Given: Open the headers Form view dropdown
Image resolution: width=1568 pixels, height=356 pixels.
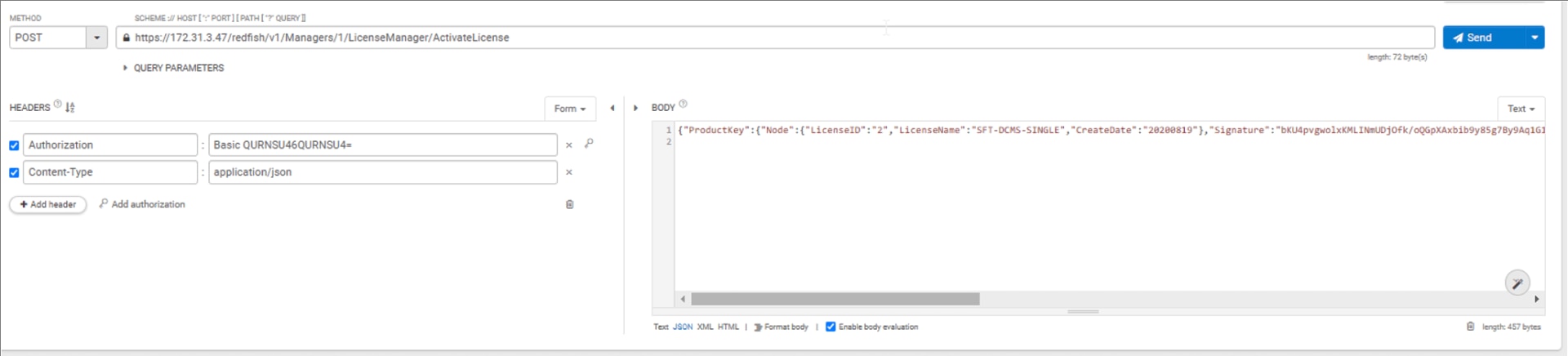Looking at the screenshot, I should pyautogui.click(x=570, y=109).
